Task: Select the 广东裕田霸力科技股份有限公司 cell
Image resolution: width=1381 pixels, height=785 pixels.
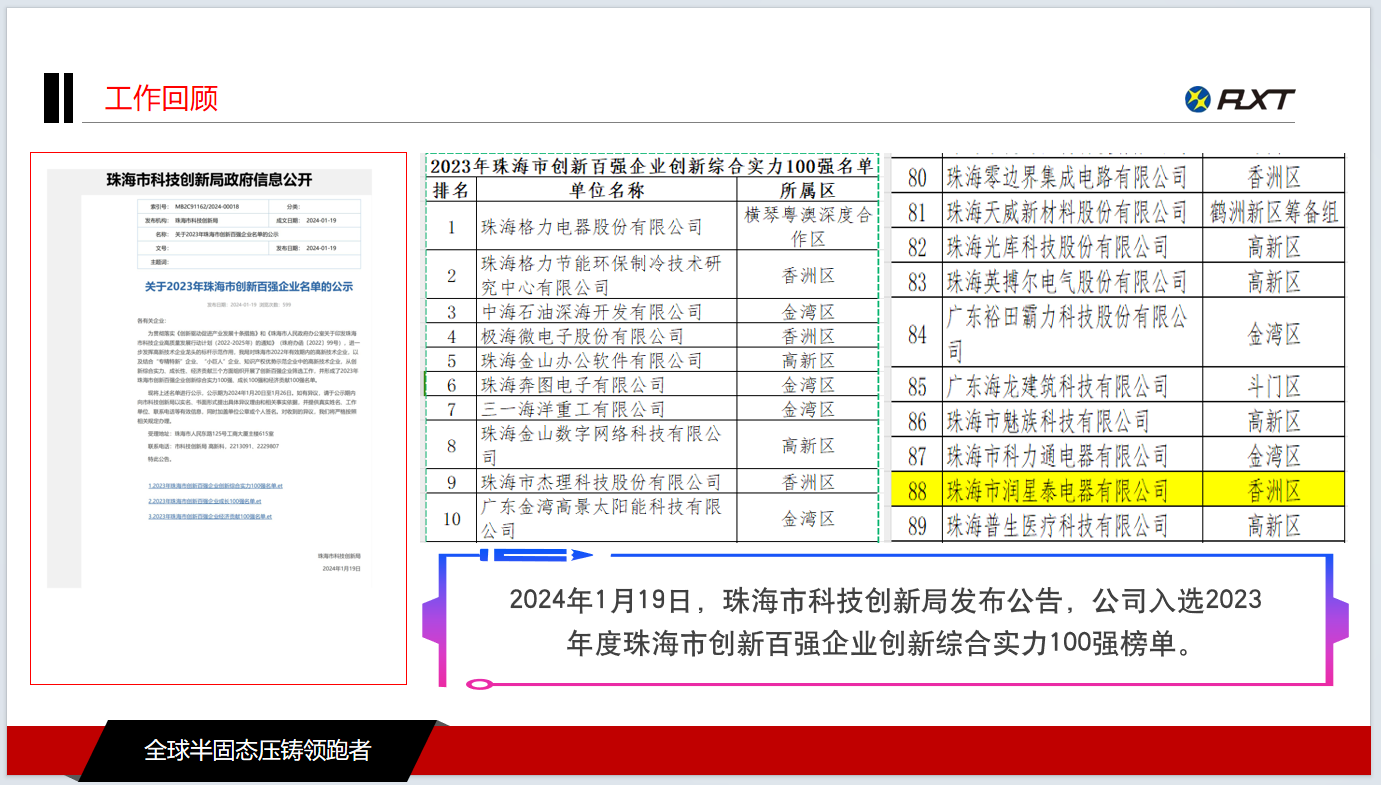Action: point(1072,333)
